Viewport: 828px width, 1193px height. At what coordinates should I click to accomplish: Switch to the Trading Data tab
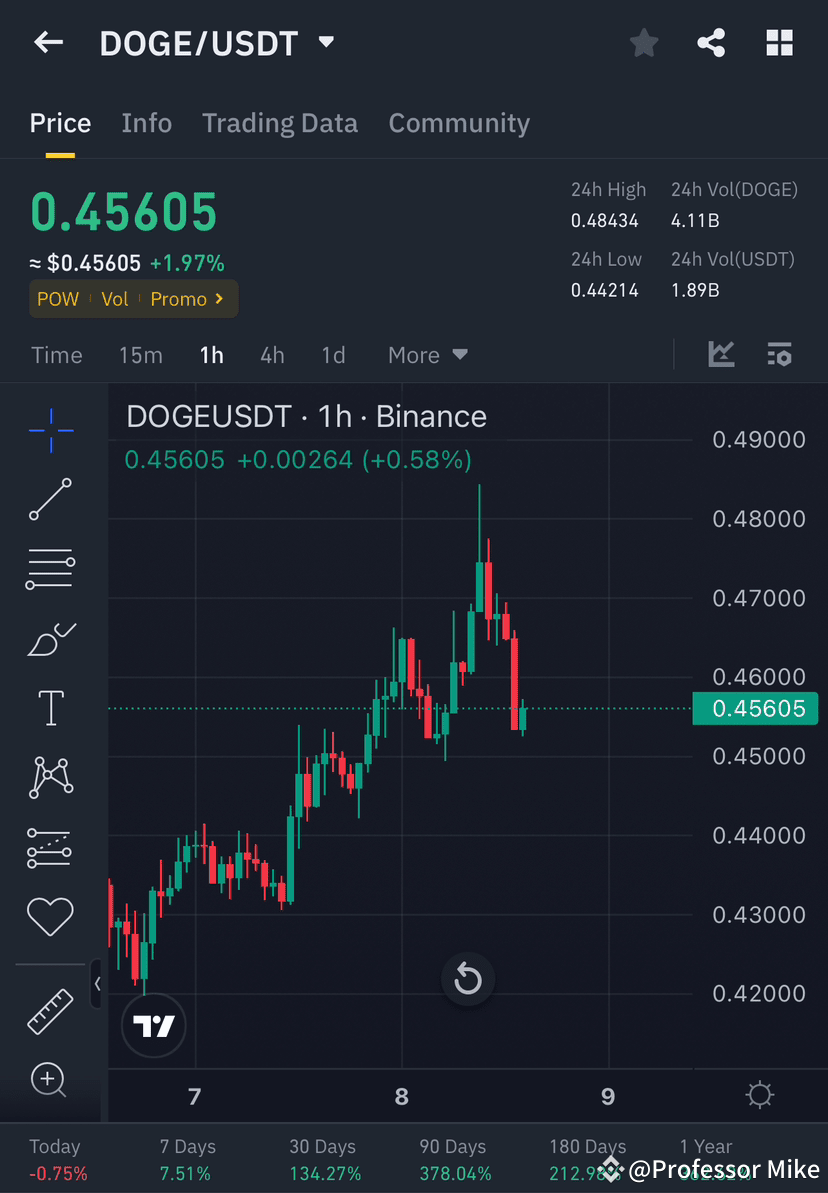click(x=280, y=122)
